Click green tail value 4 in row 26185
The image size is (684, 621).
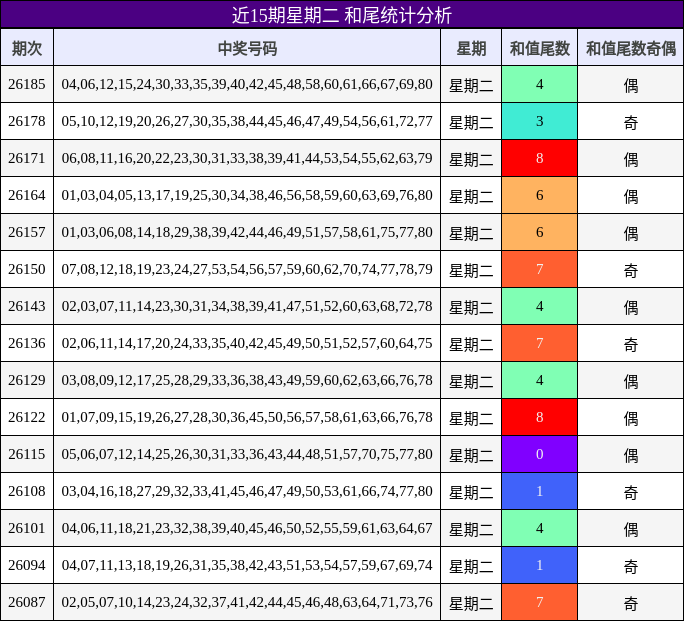(x=540, y=84)
